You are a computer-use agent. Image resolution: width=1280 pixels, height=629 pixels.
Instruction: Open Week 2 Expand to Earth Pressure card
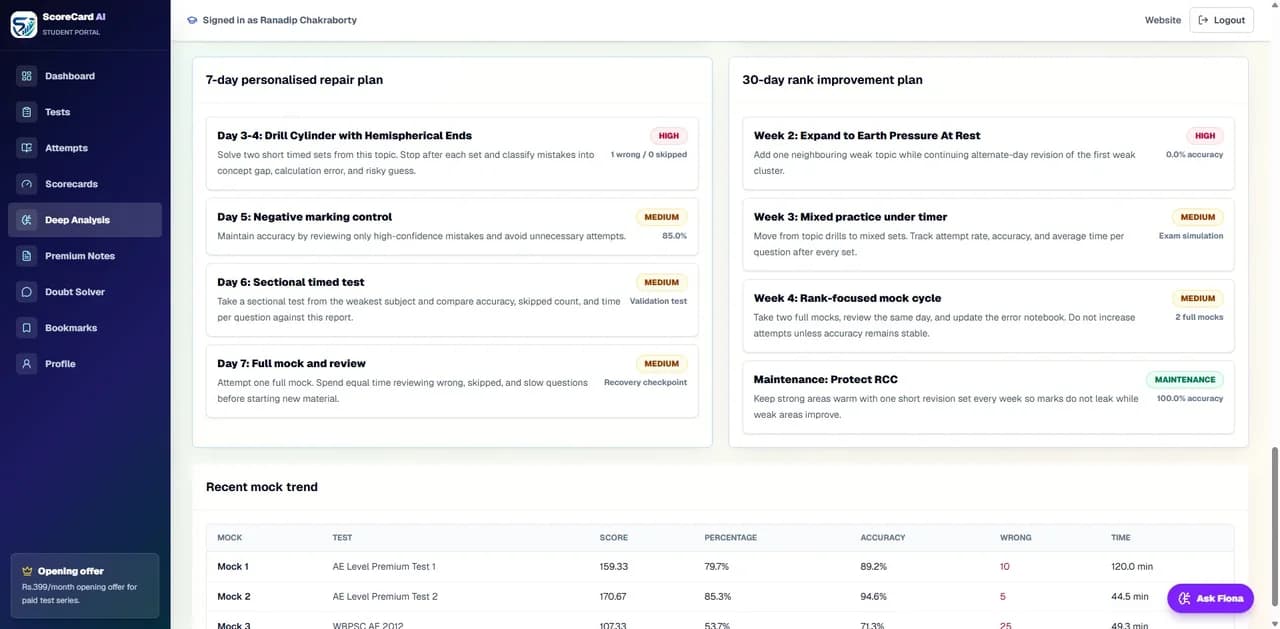point(988,153)
